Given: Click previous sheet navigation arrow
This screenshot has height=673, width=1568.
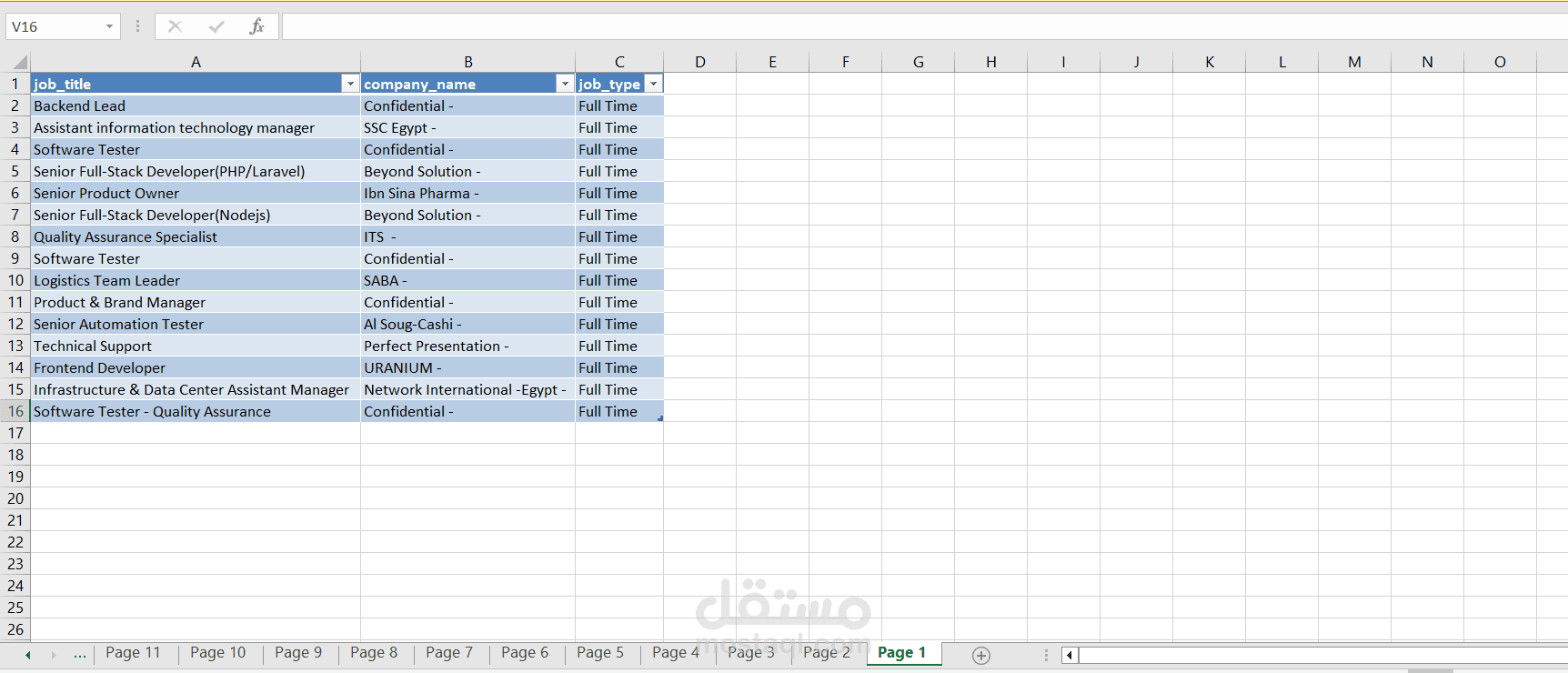Looking at the screenshot, I should point(28,655).
